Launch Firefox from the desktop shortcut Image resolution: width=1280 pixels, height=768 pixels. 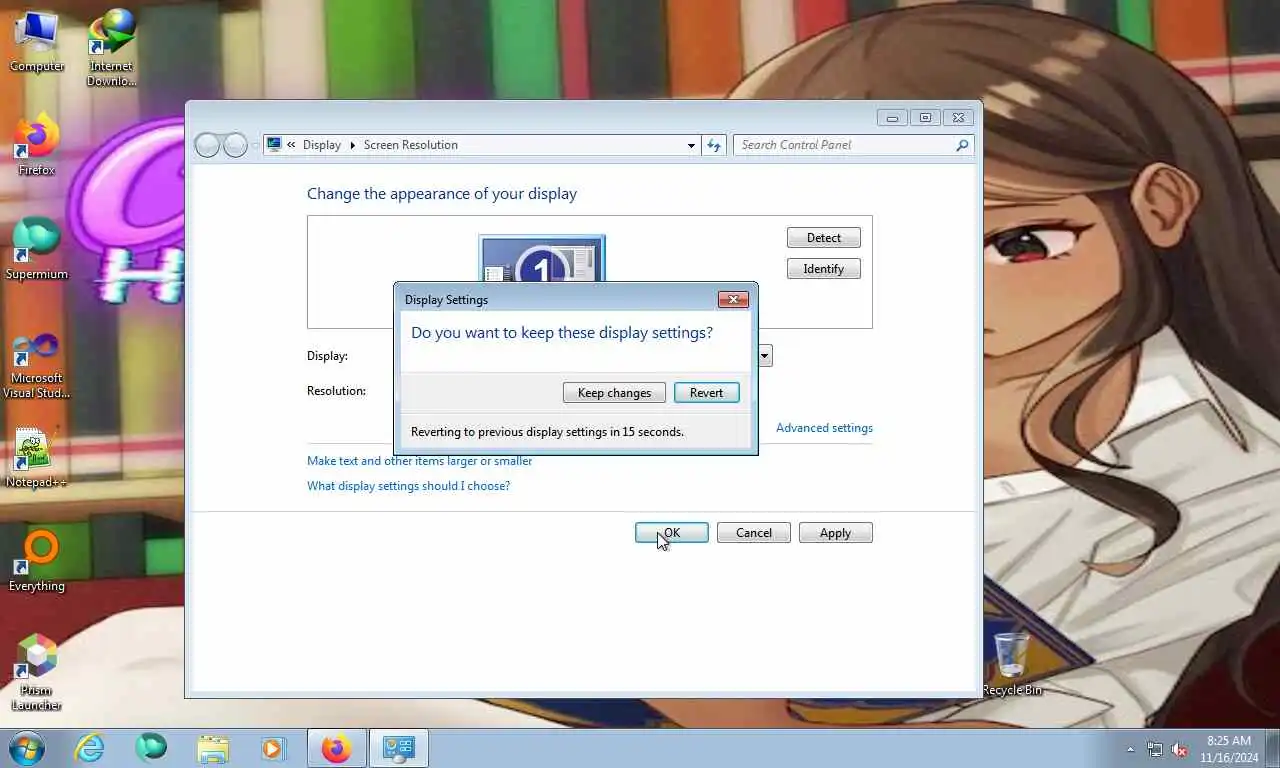point(37,145)
